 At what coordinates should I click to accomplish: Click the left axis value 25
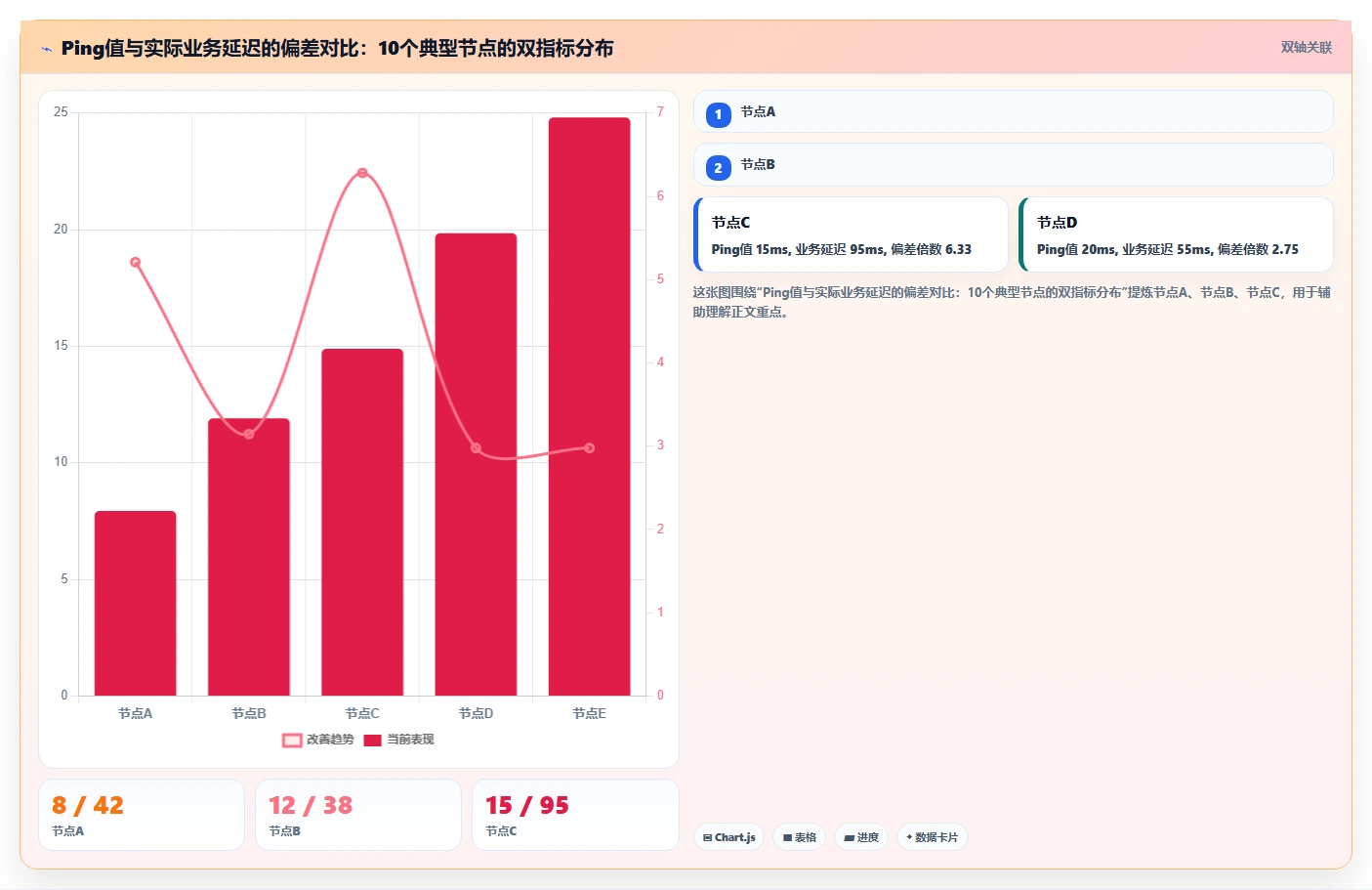tap(61, 112)
